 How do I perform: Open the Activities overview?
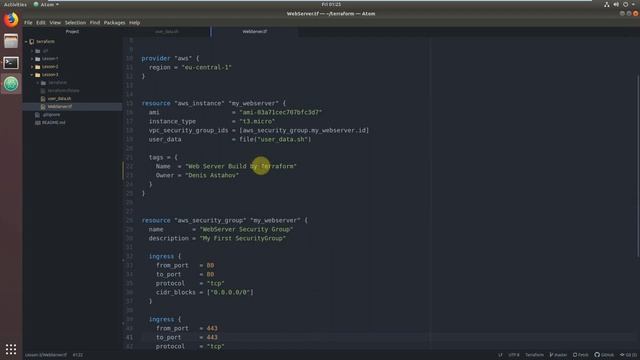point(15,4)
